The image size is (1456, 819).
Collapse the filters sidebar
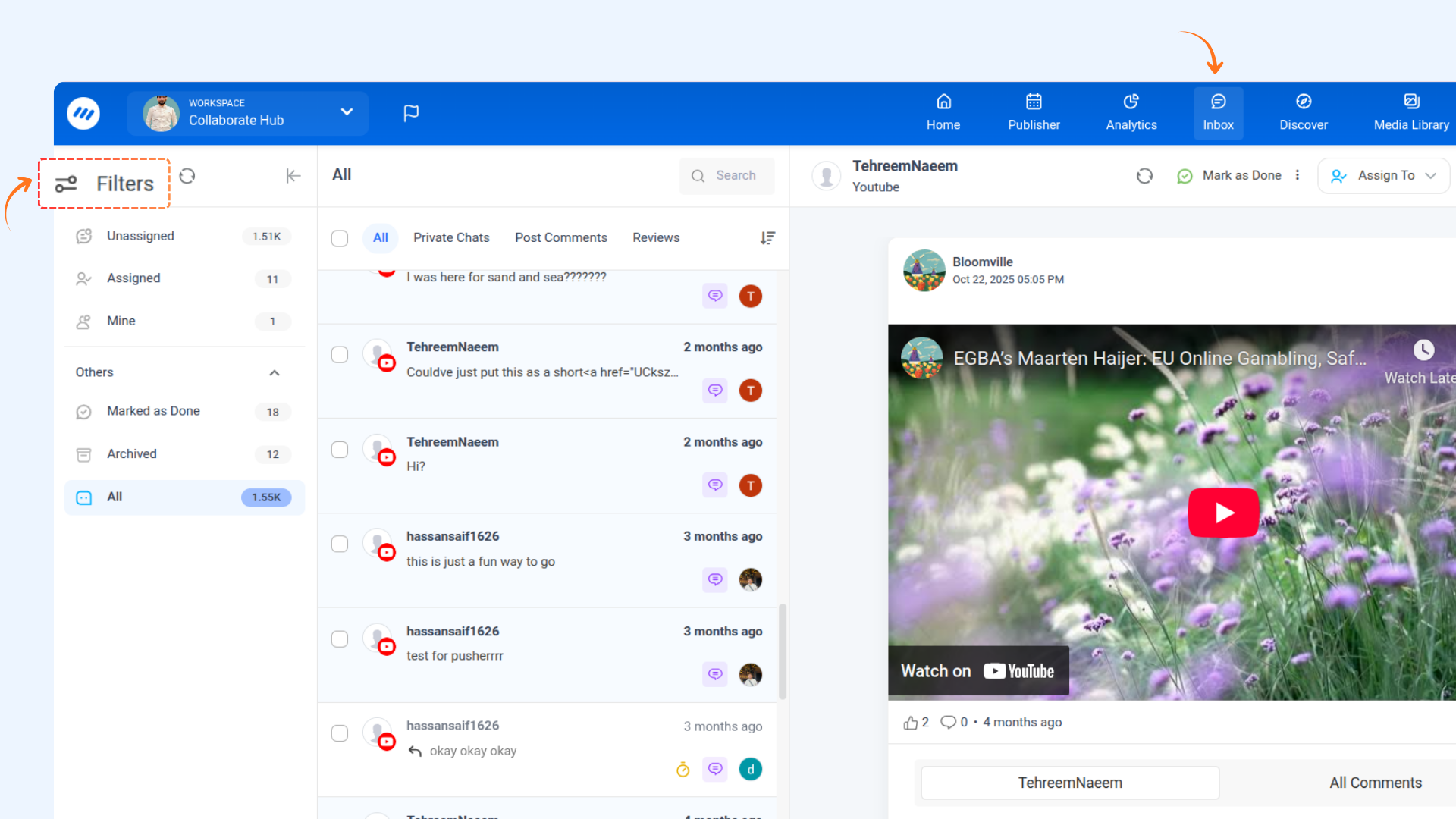click(x=293, y=176)
